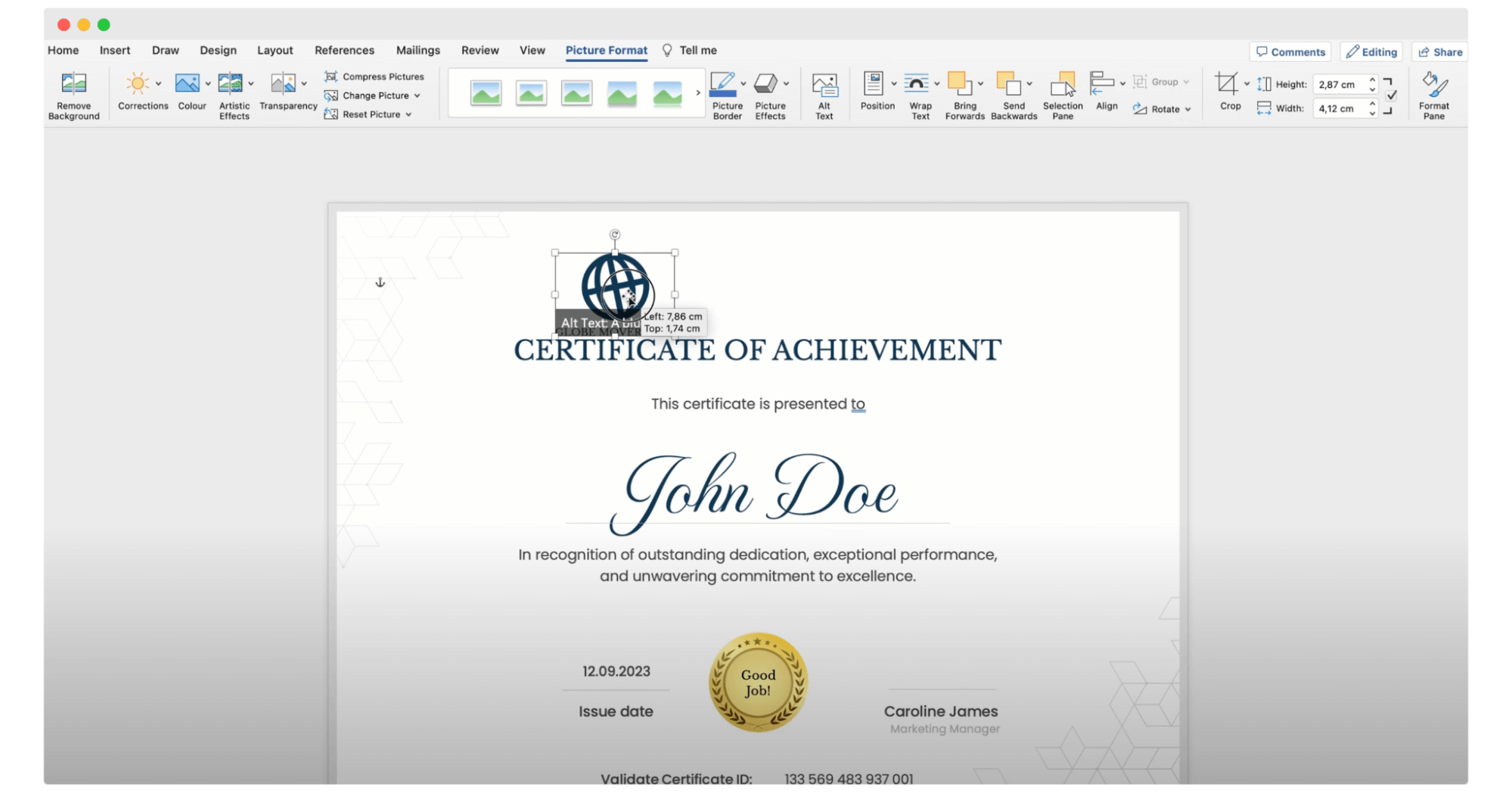Switch to the Review tab
Image resolution: width=1512 pixels, height=793 pixels.
point(480,50)
